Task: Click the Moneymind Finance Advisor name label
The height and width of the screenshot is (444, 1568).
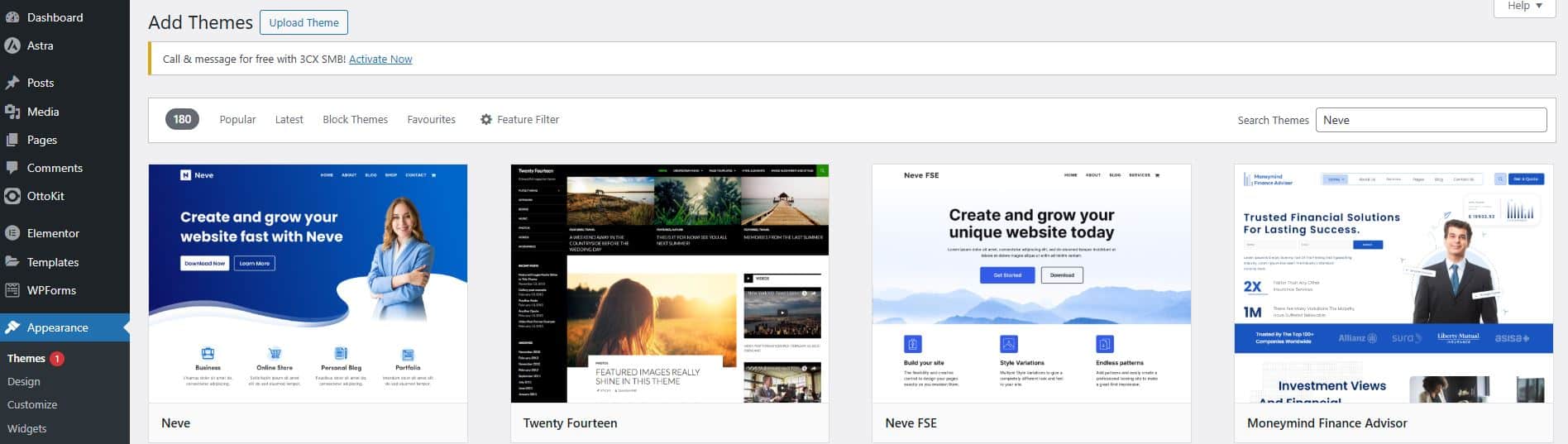Action: coord(1327,423)
